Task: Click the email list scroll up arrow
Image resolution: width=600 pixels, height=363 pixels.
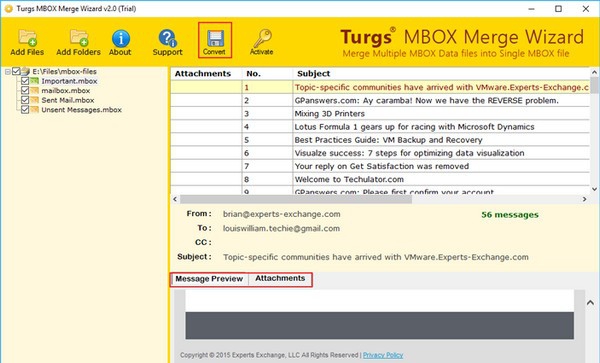Action: 594,72
